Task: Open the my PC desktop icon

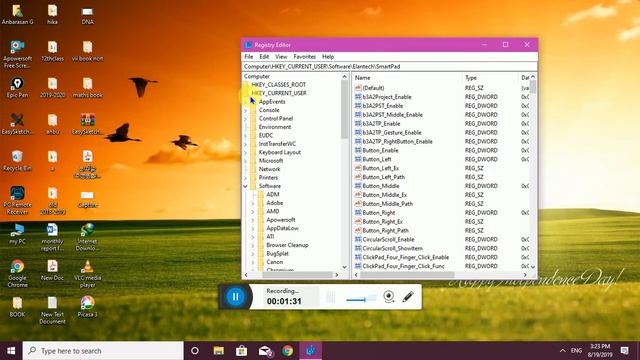Action: tap(17, 233)
